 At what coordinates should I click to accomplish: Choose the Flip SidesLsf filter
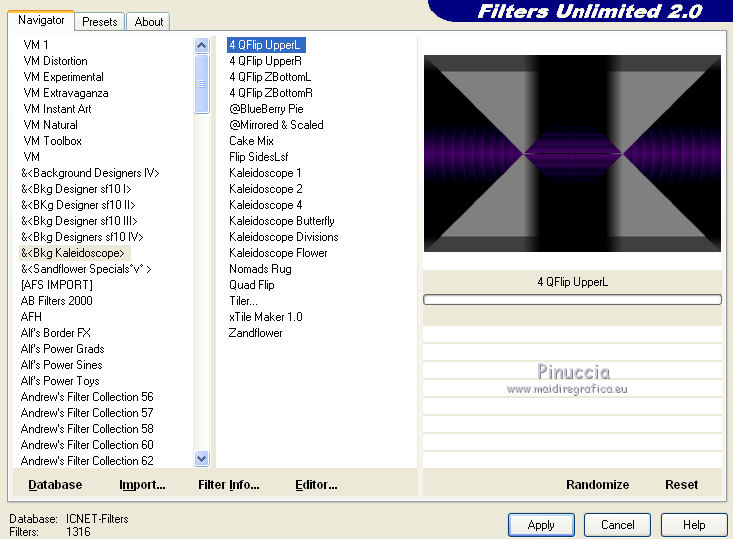click(x=259, y=157)
